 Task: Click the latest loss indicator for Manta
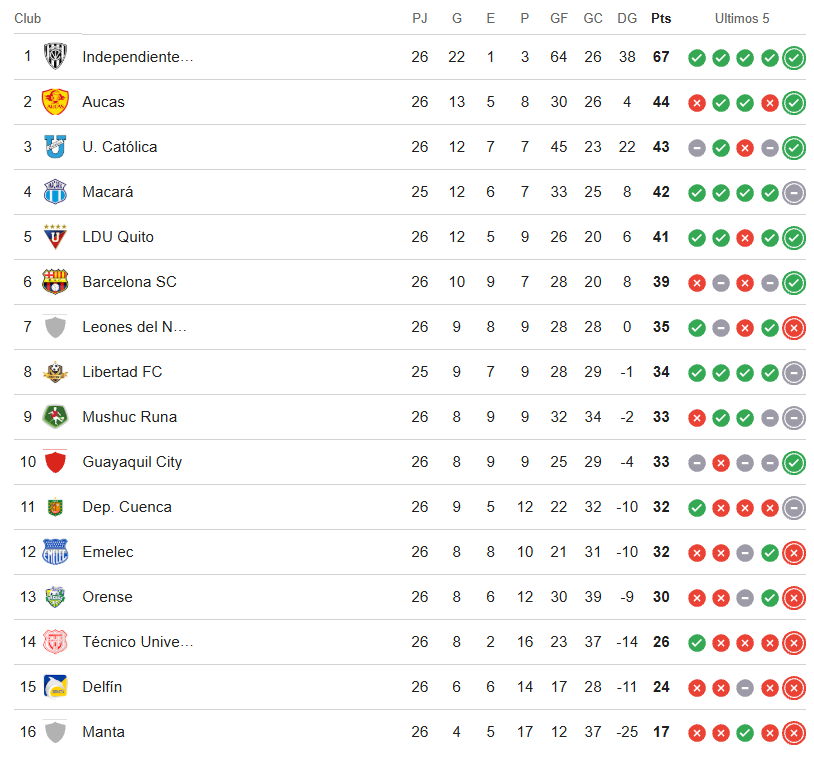[x=794, y=733]
